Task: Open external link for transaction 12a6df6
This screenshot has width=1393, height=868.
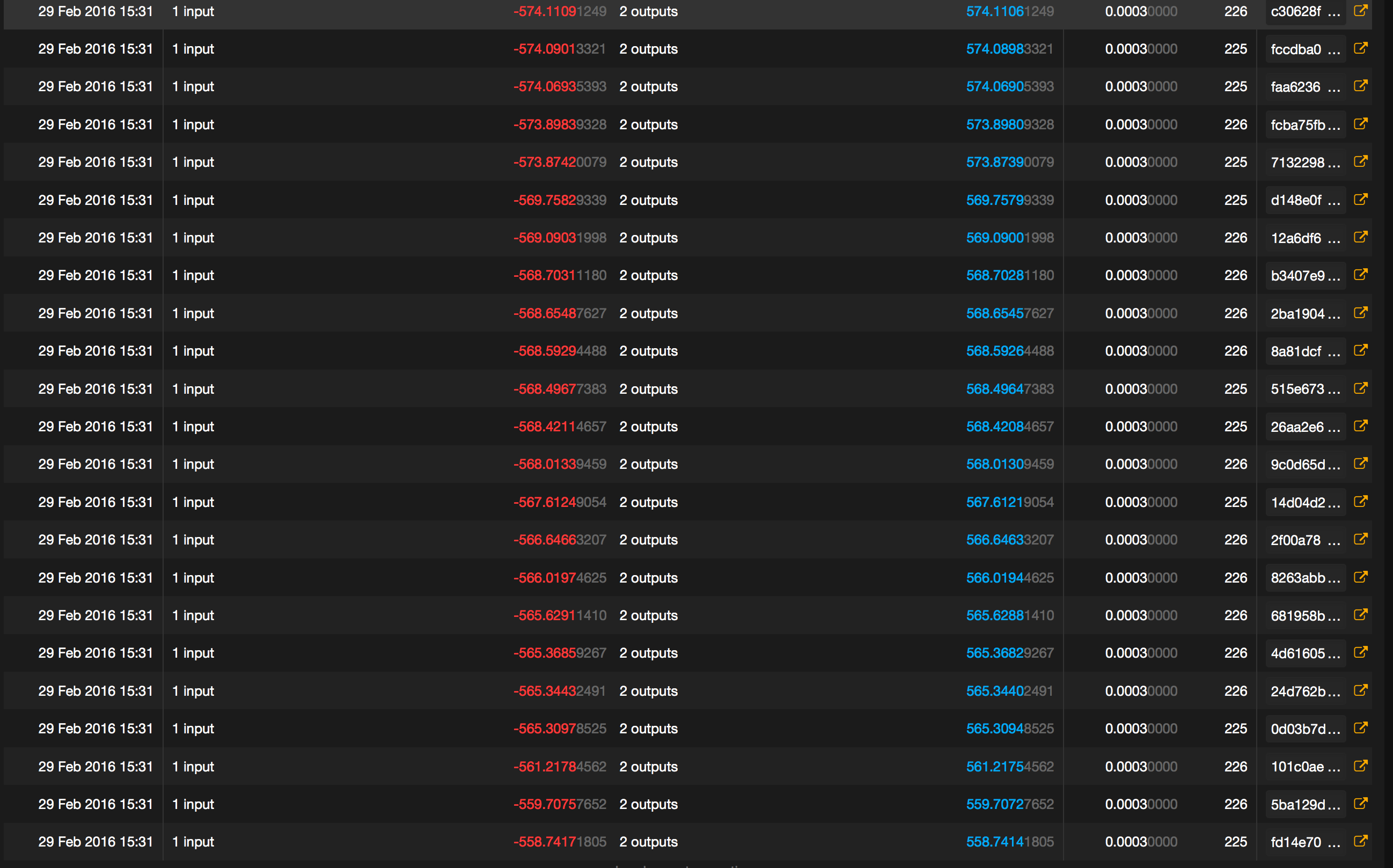Action: [1361, 237]
